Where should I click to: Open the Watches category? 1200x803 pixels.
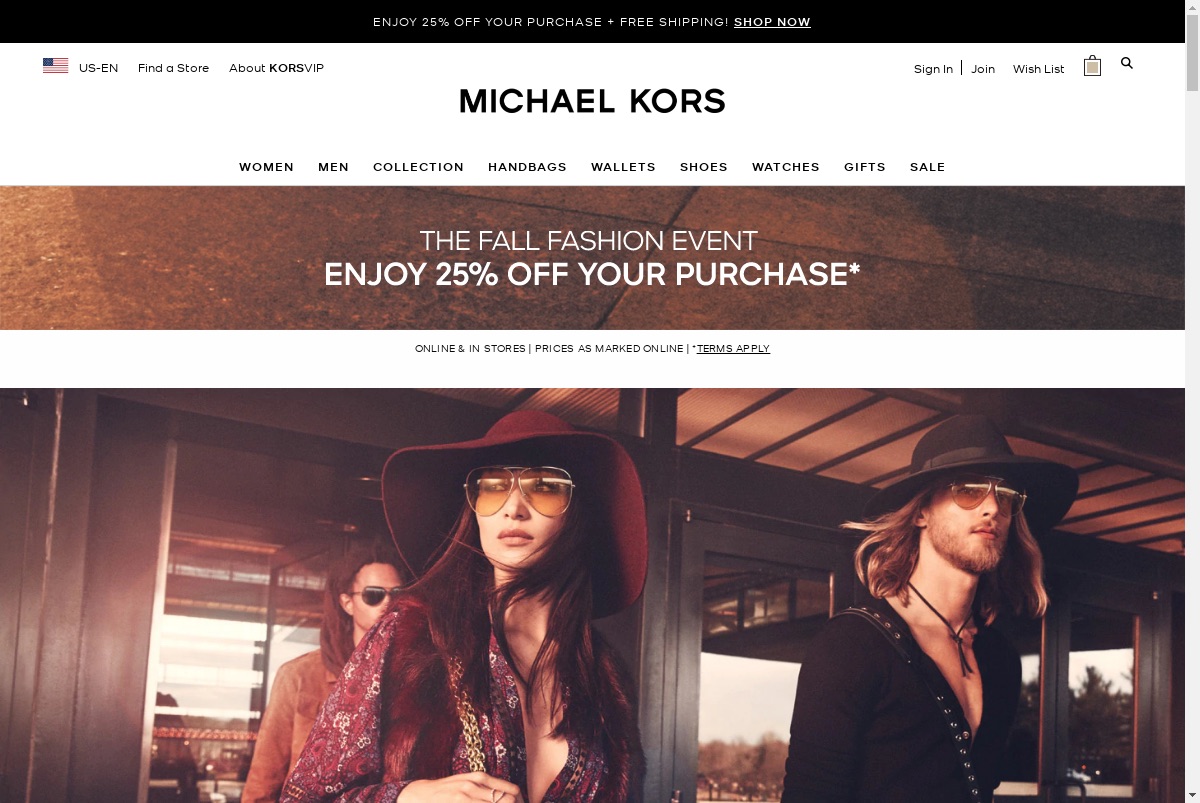[786, 167]
